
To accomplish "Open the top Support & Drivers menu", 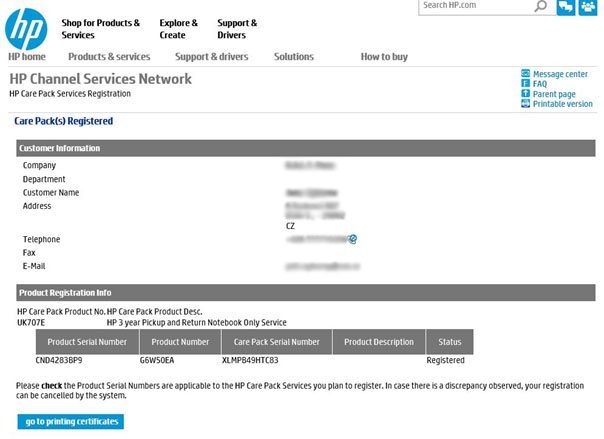I will (x=237, y=29).
